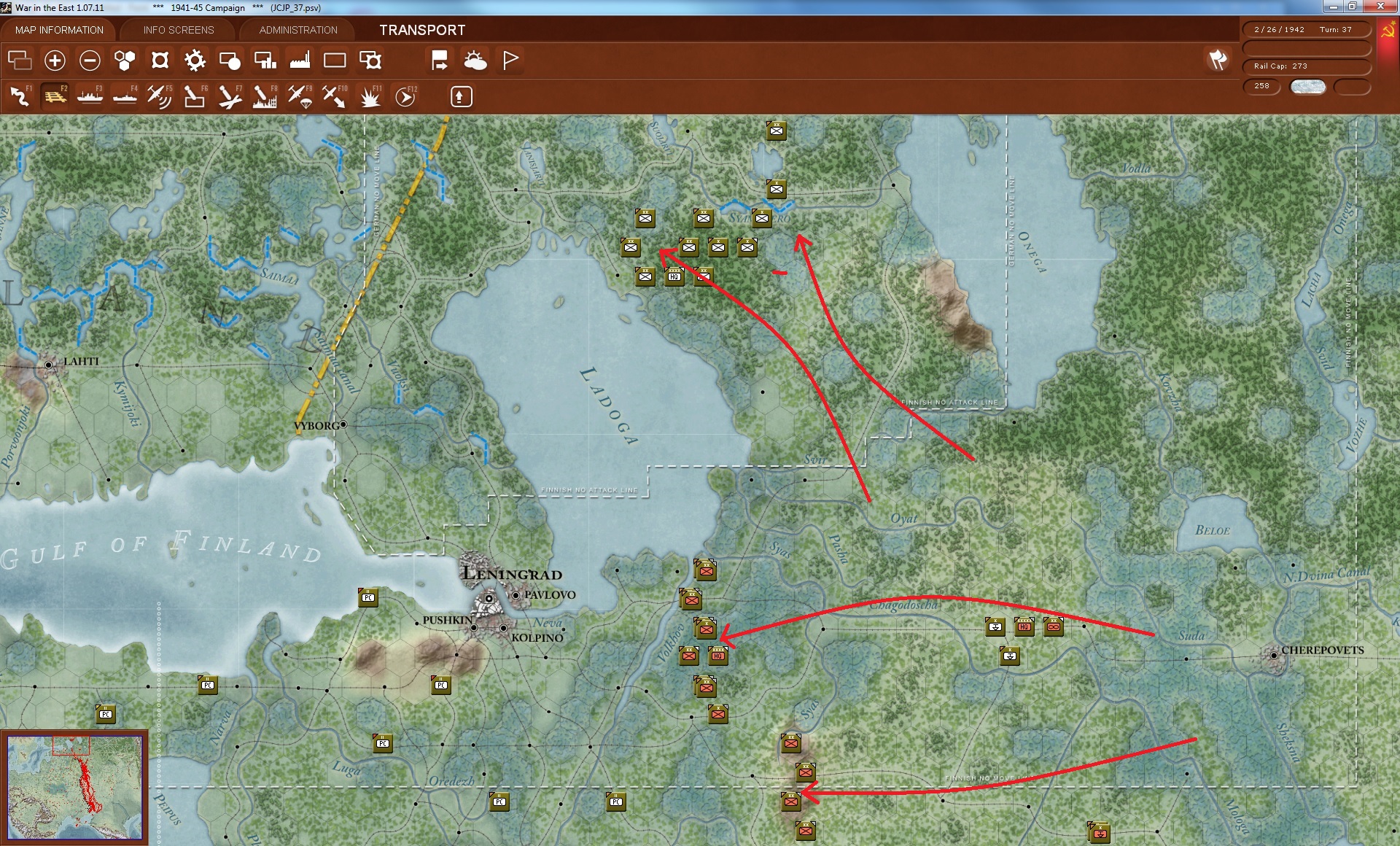This screenshot has height=846, width=1400.
Task: Click the Kolpino town dot
Action: pos(503,627)
